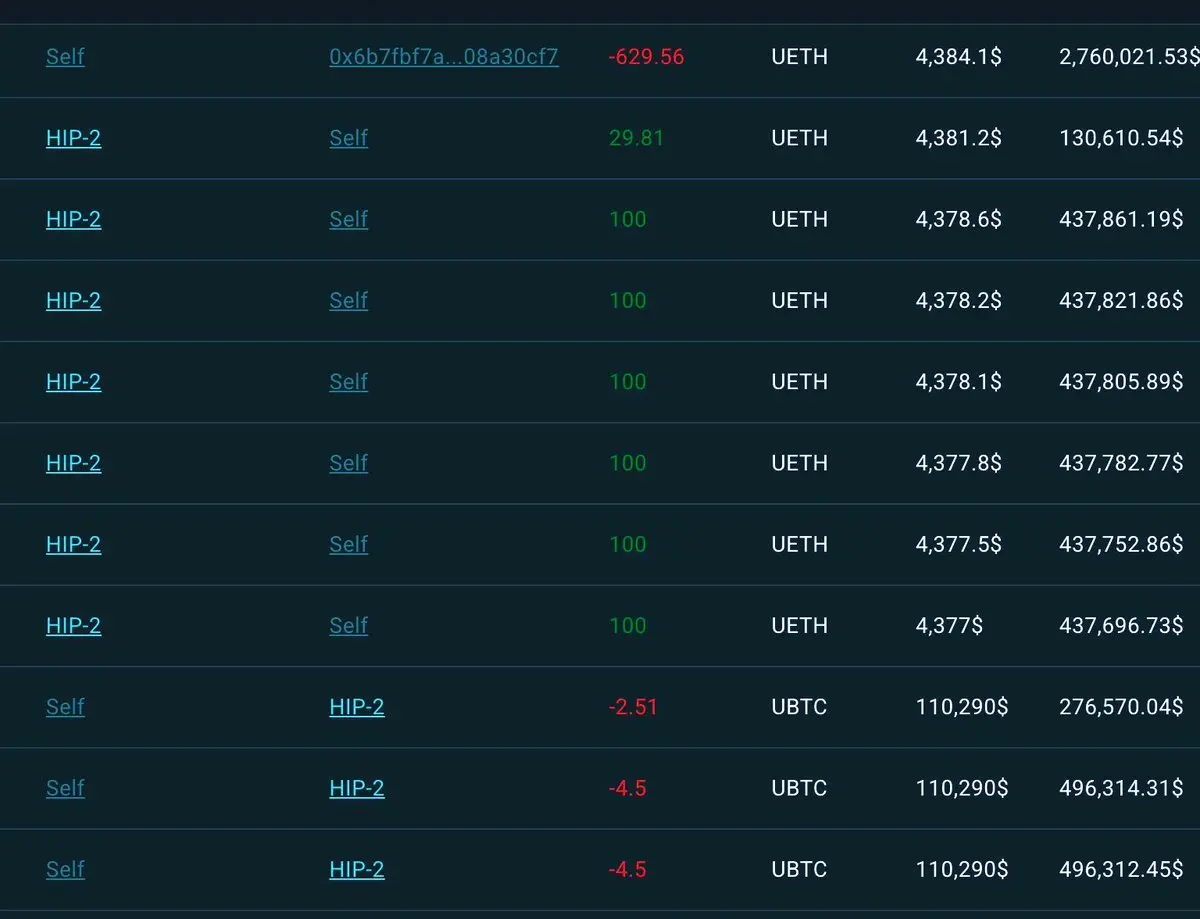The width and height of the screenshot is (1200, 919).
Task: Click the 110,290$ price in -2.51 row
Action: pos(962,707)
